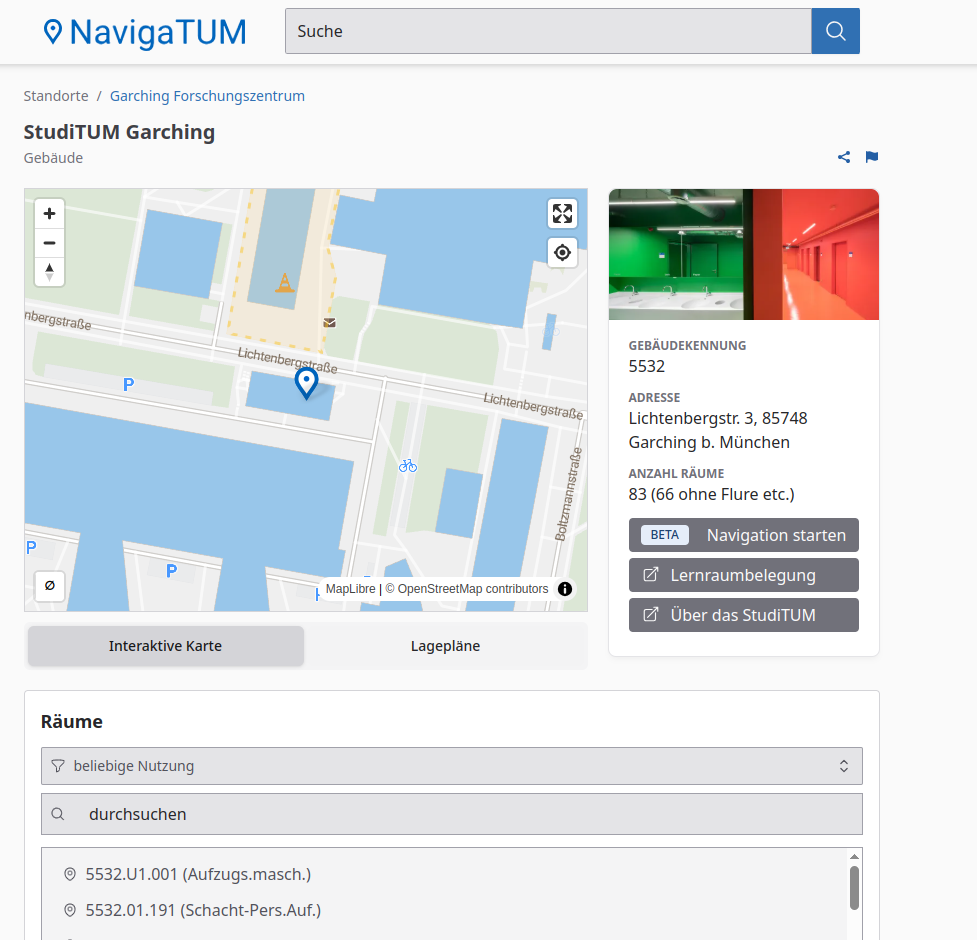This screenshot has height=940, width=977.
Task: Click the StudiTUM Garching heading
Action: tap(119, 132)
